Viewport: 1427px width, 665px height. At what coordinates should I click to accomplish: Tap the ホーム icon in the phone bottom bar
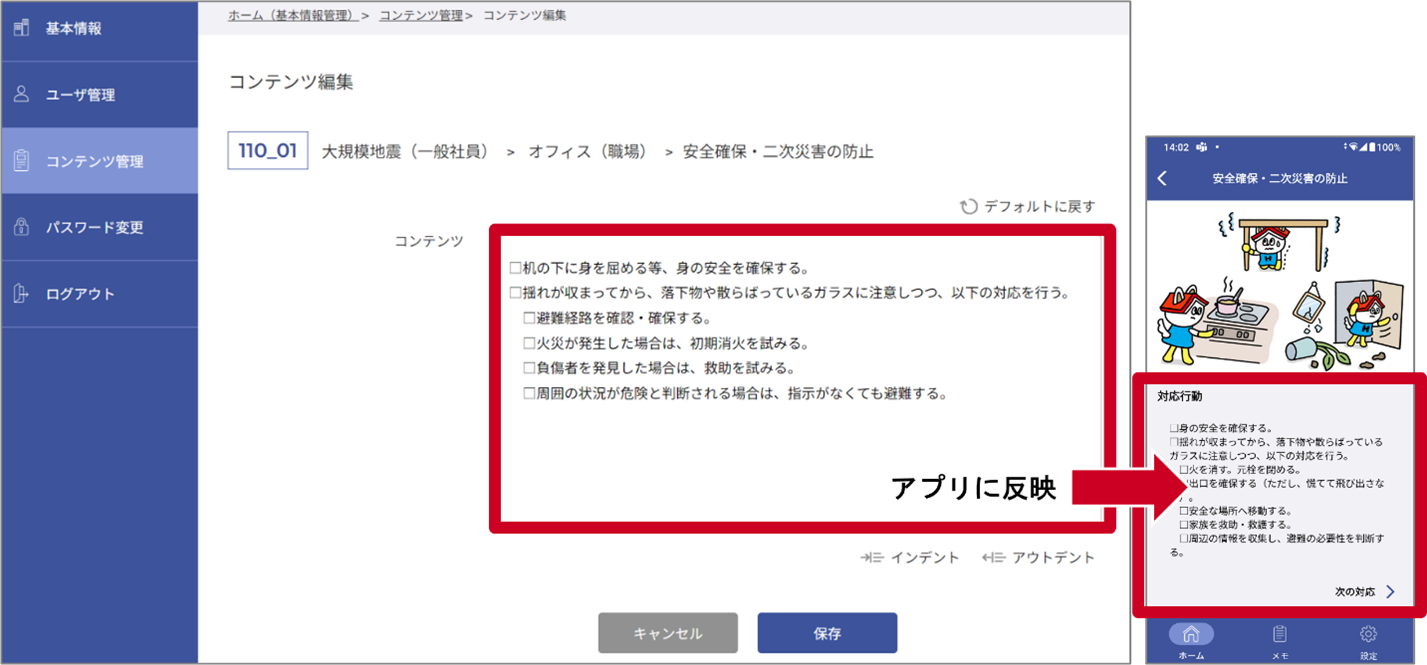(1190, 634)
